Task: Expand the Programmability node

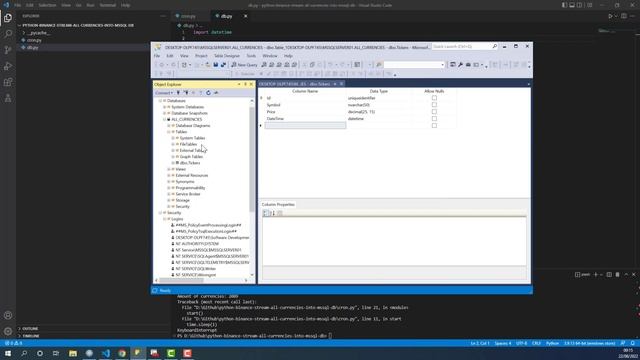Action: (169, 188)
